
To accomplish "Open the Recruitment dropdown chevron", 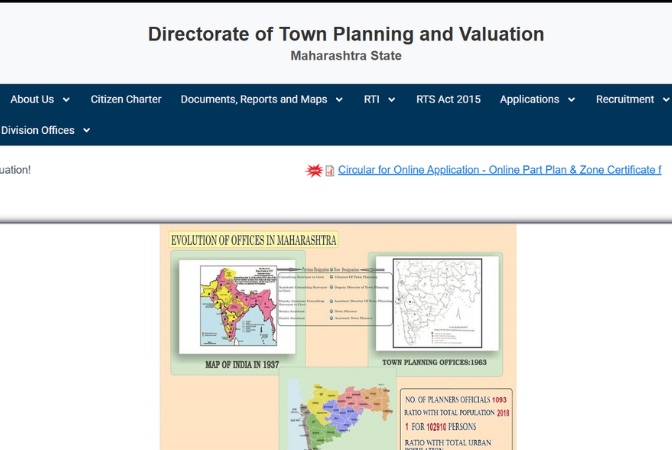I will pyautogui.click(x=665, y=100).
